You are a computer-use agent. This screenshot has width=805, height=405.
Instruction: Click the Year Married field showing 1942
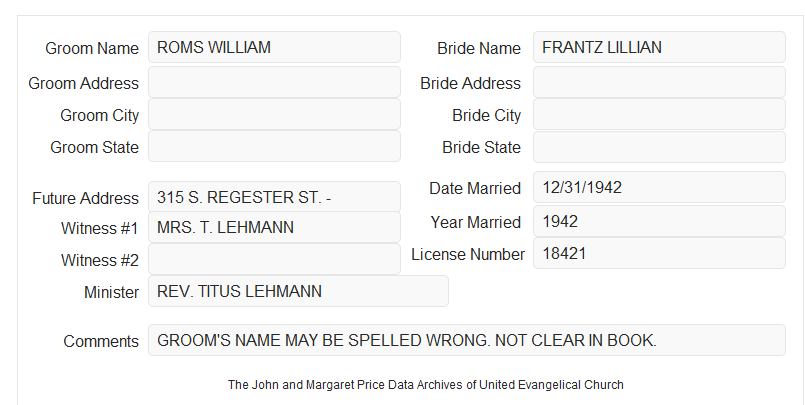click(x=659, y=221)
